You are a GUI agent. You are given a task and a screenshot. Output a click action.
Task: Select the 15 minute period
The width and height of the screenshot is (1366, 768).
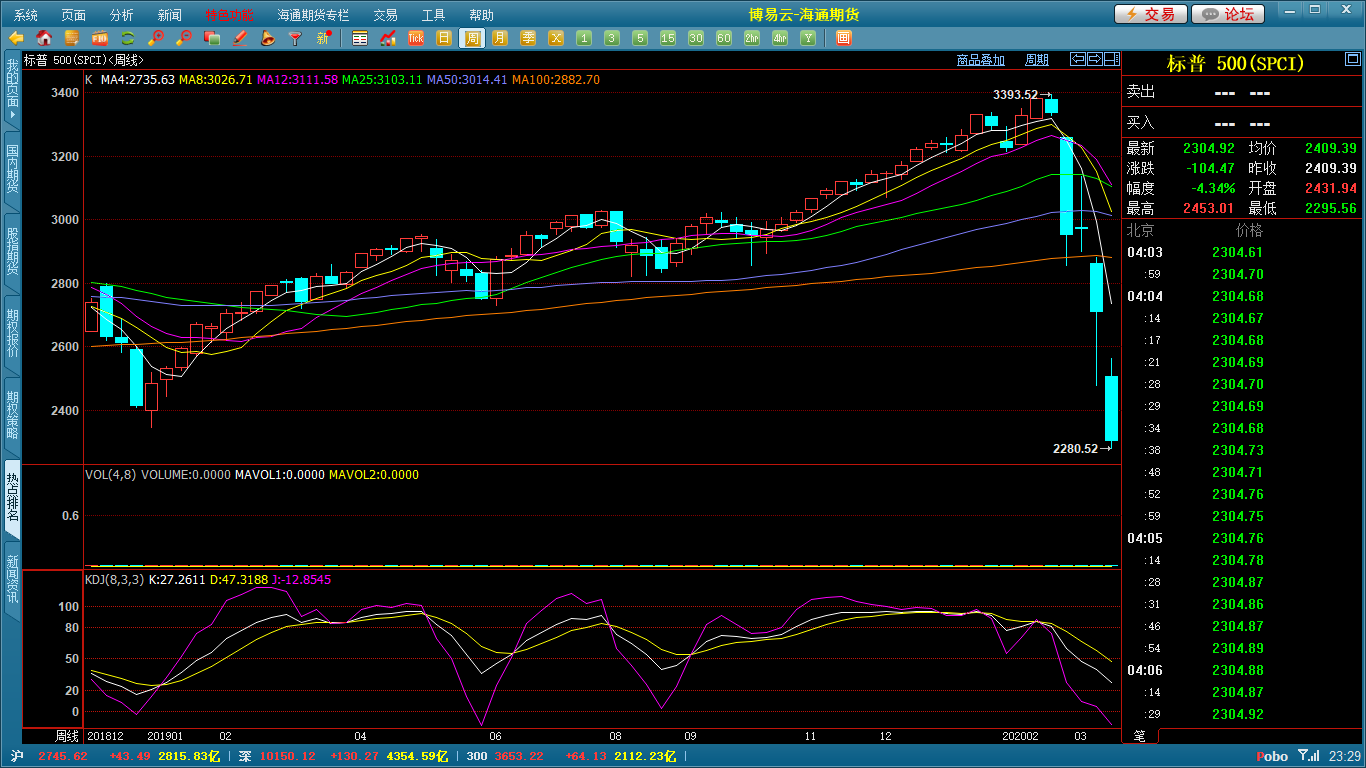(668, 38)
